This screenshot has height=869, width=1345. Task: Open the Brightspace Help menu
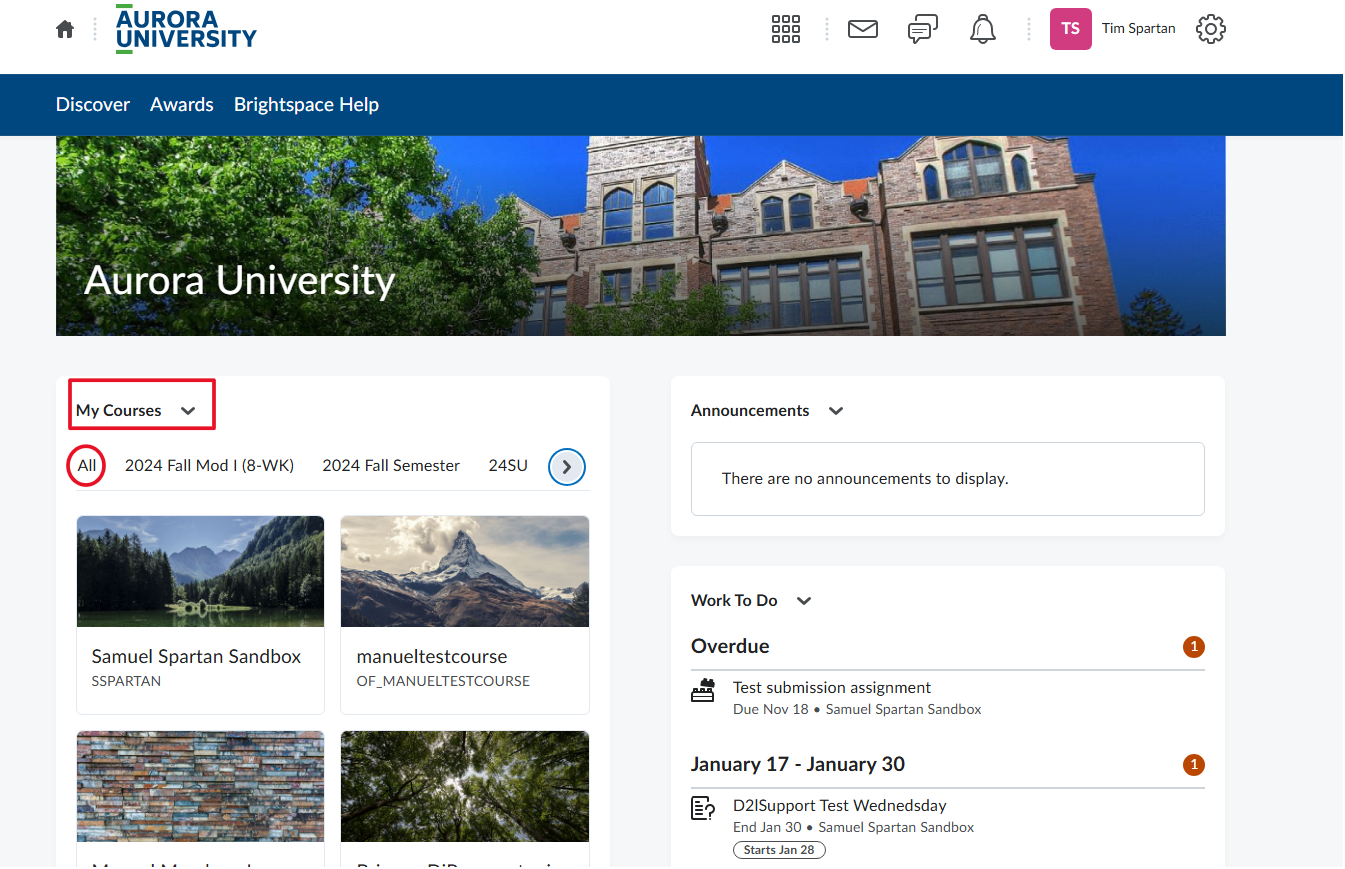(306, 105)
